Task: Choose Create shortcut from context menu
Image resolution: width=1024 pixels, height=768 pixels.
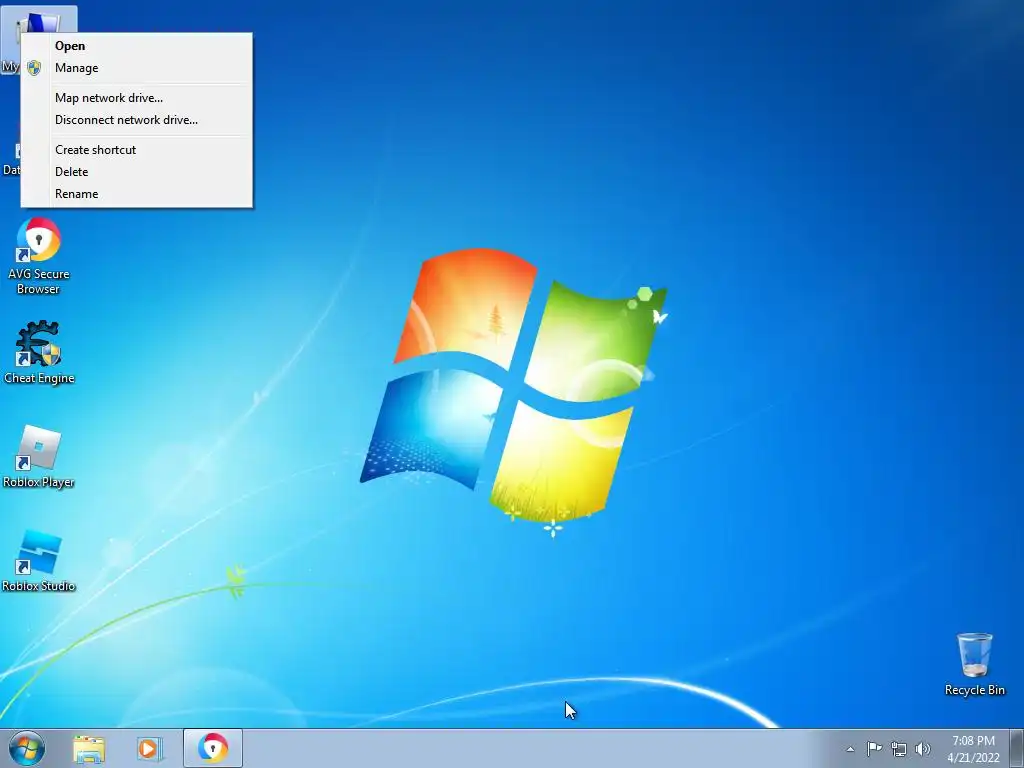Action: coord(136,150)
